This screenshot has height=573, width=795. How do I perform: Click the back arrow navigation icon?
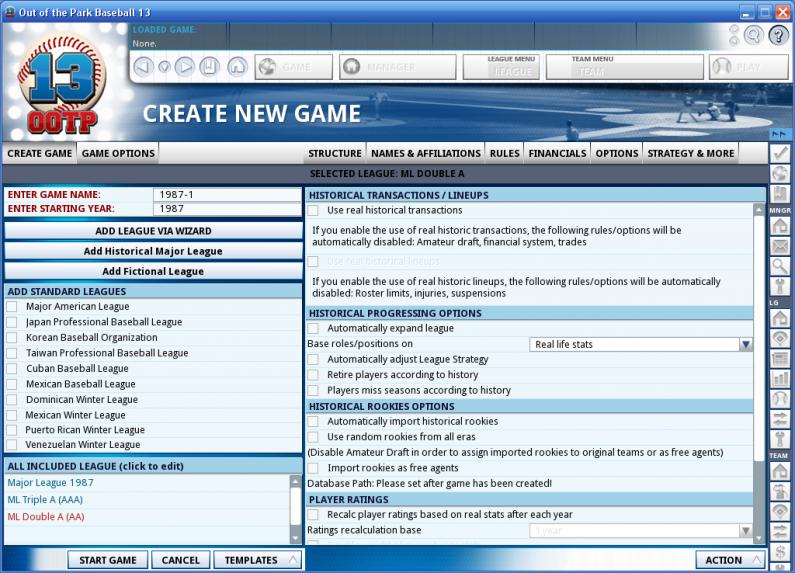pos(143,67)
